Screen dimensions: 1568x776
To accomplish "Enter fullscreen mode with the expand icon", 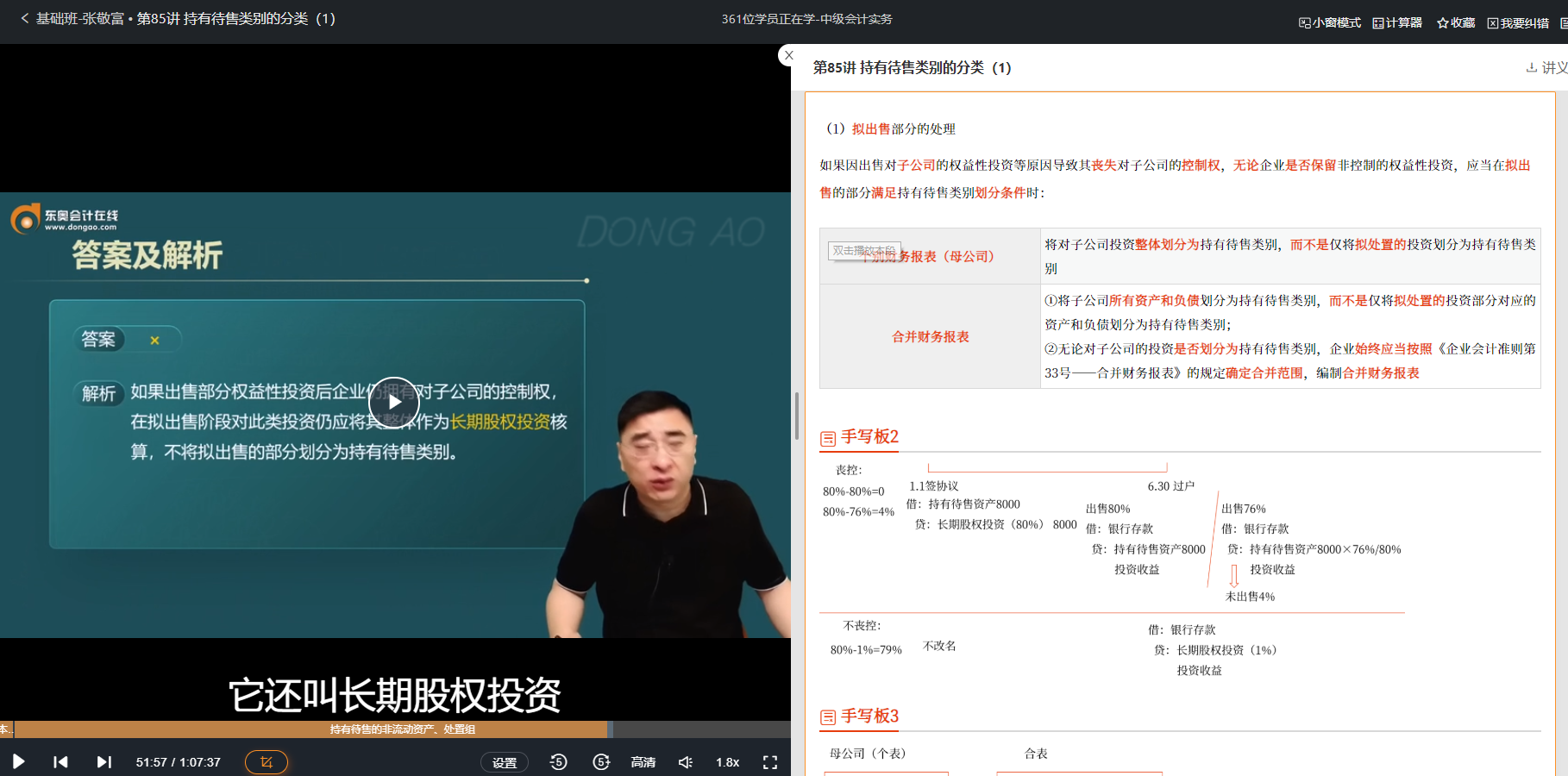I will click(769, 761).
